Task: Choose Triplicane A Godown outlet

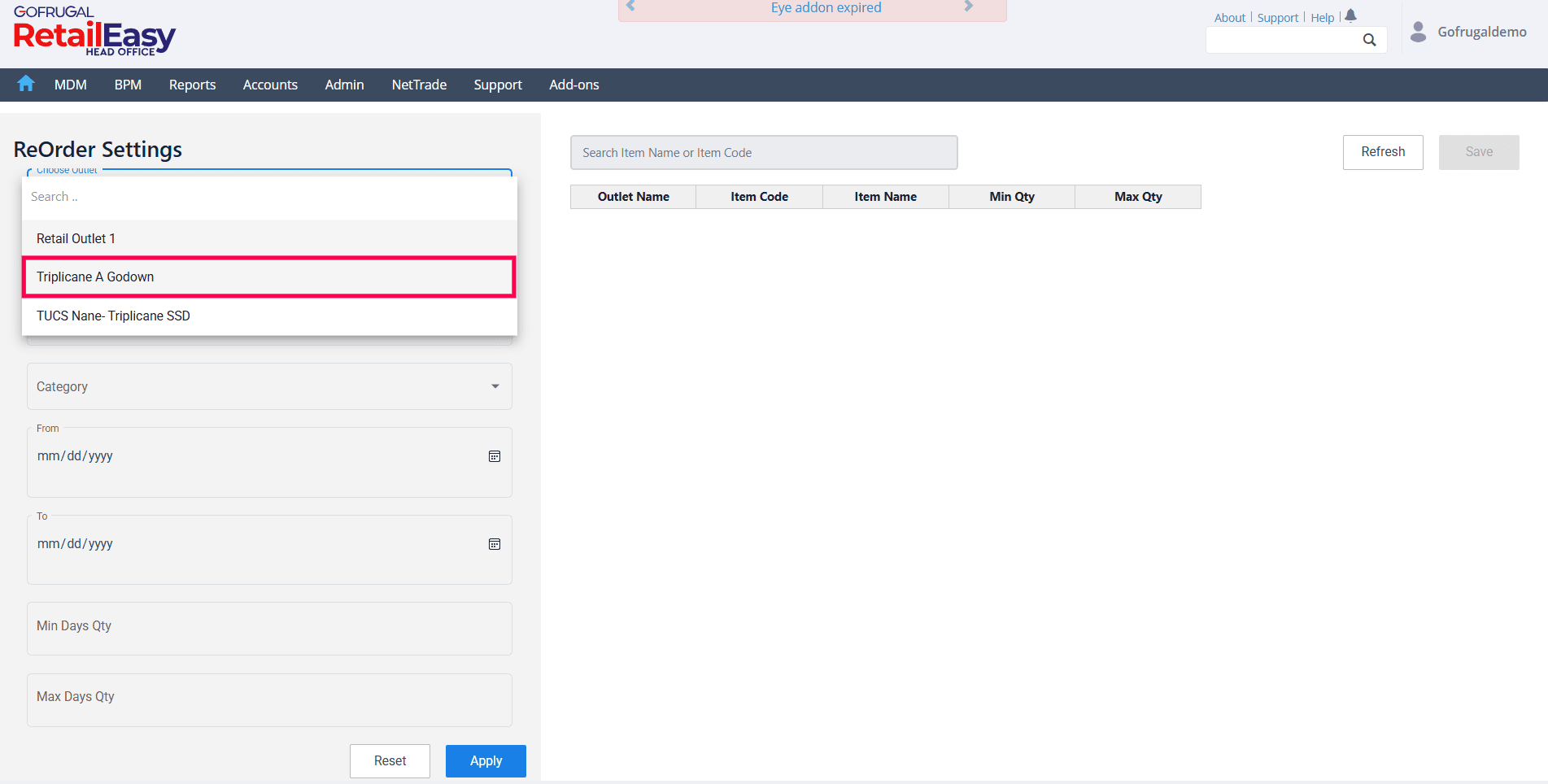Action: (x=269, y=277)
